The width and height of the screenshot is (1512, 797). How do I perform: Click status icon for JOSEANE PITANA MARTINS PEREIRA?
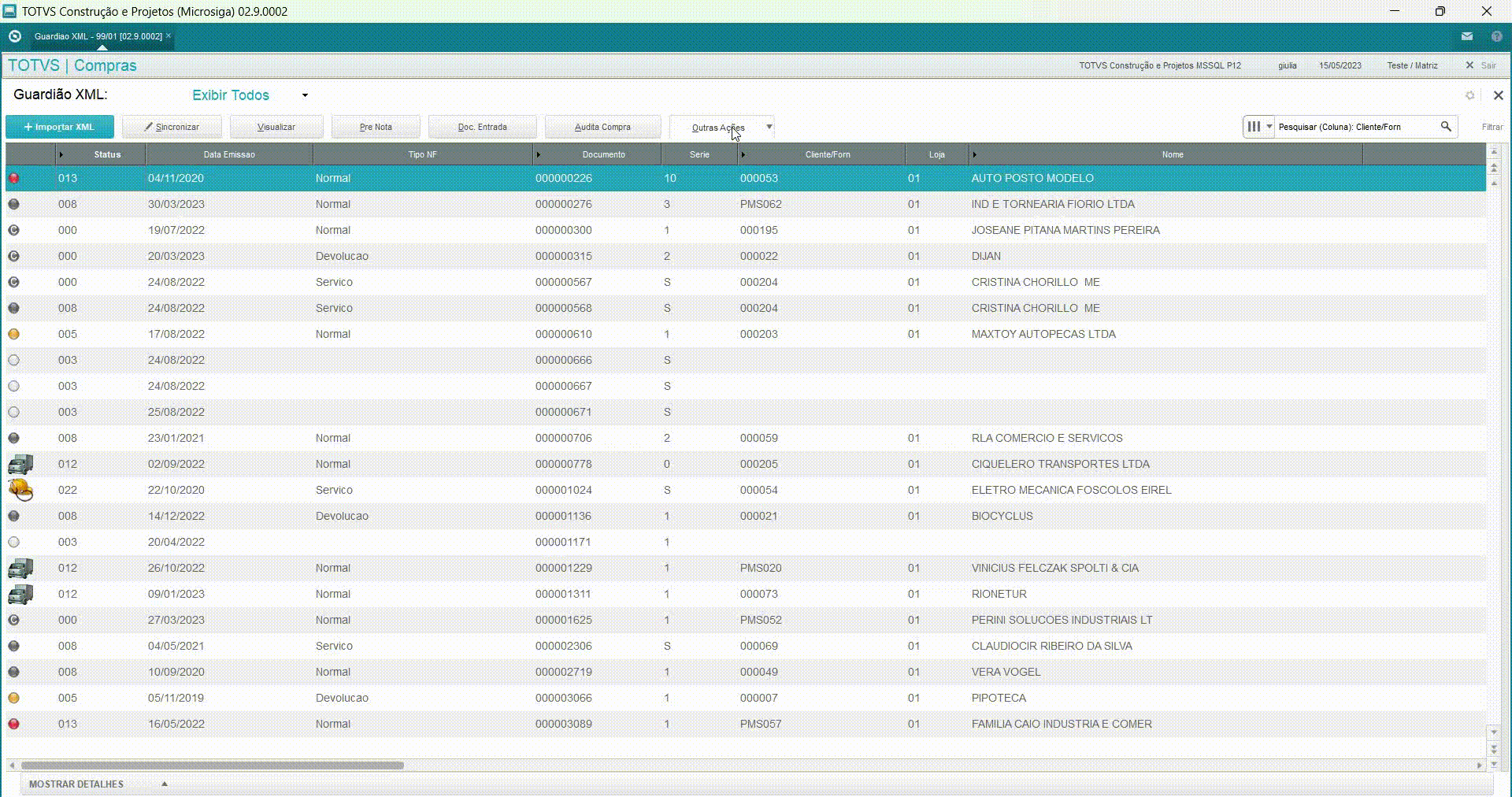[13, 230]
